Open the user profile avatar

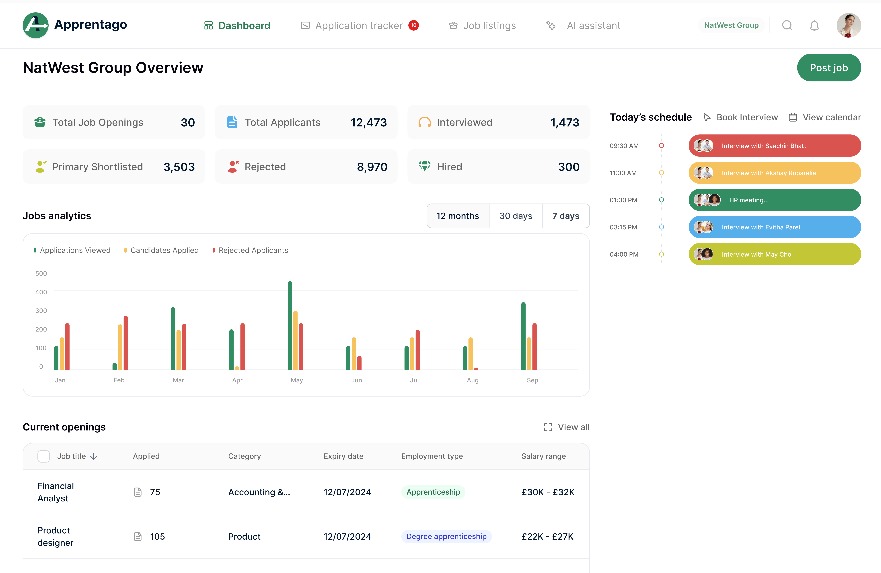tap(848, 25)
